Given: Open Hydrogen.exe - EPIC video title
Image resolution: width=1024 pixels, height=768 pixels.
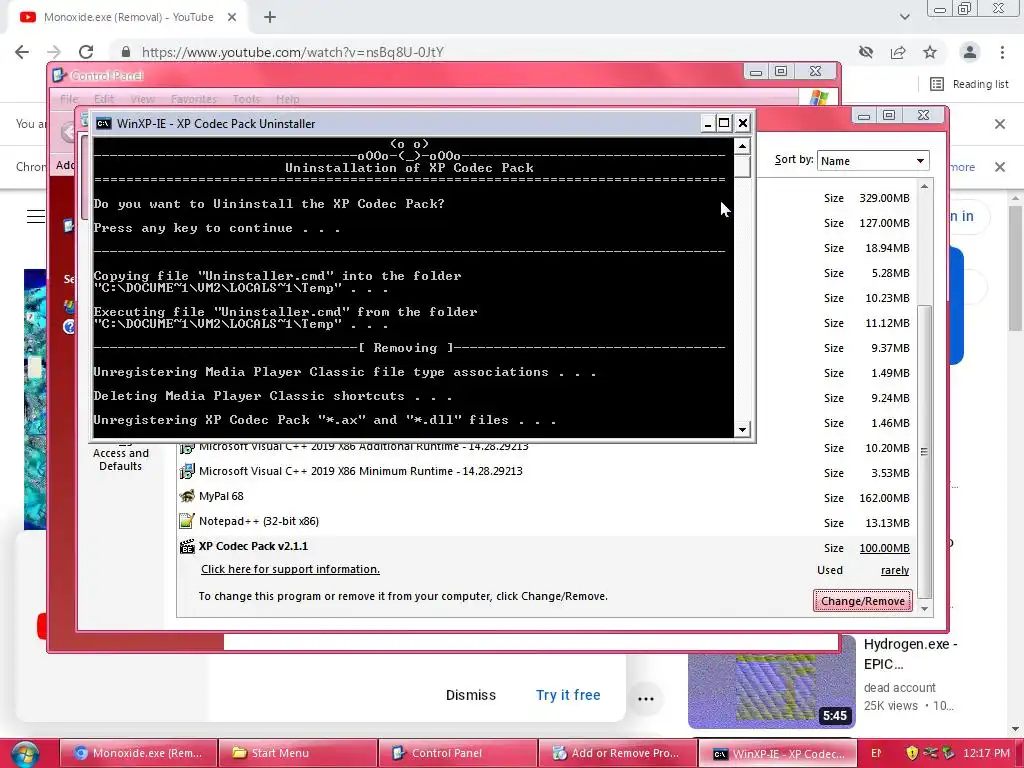Looking at the screenshot, I should pyautogui.click(x=910, y=654).
